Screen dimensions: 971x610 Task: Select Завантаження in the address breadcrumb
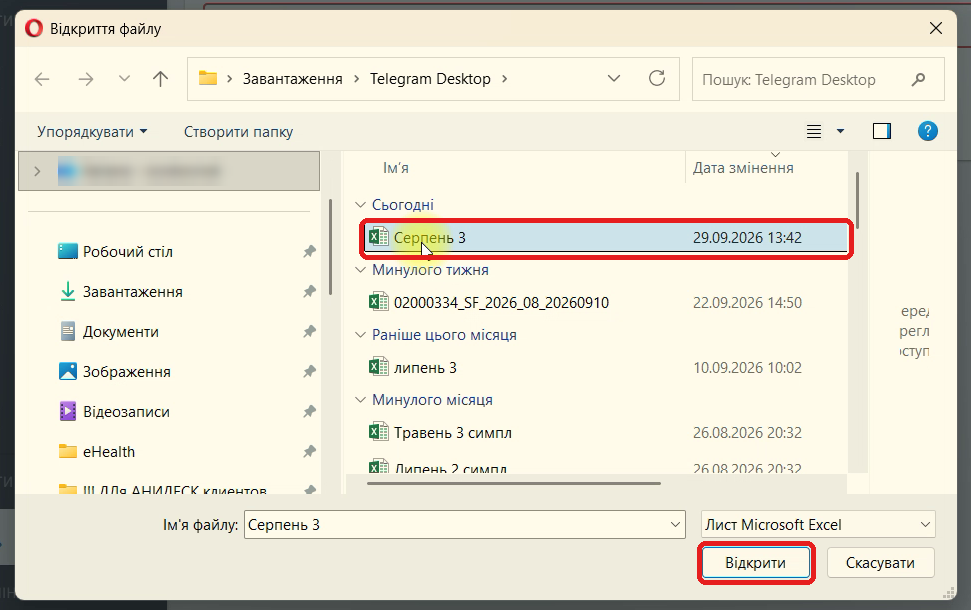(x=292, y=79)
